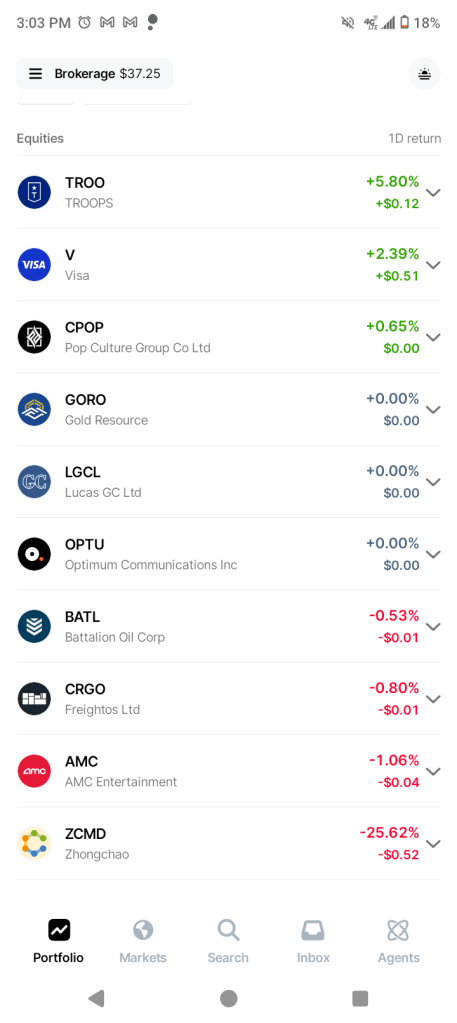Open the Gold Resource logo icon

point(34,410)
